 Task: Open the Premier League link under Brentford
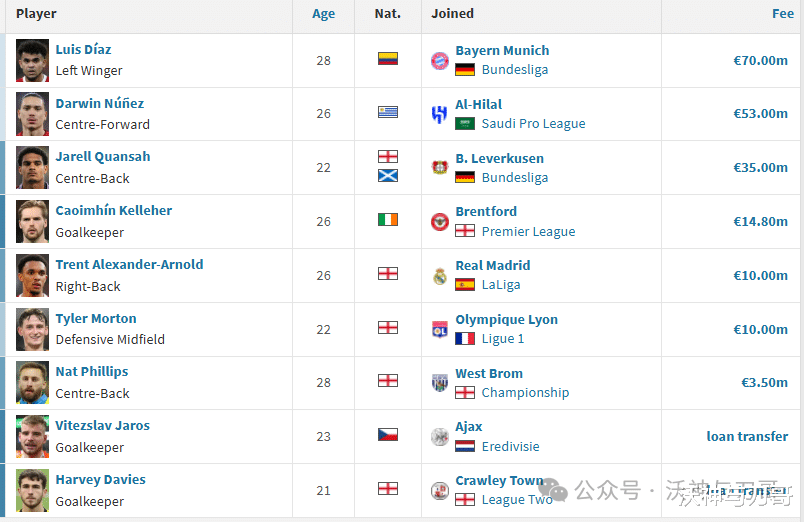tap(528, 232)
